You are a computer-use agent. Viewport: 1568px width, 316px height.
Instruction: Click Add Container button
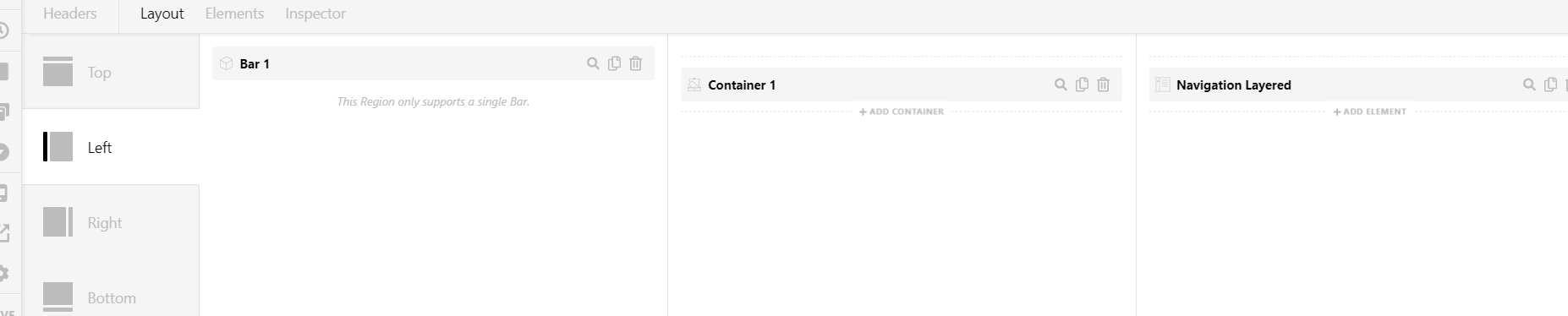coord(902,112)
